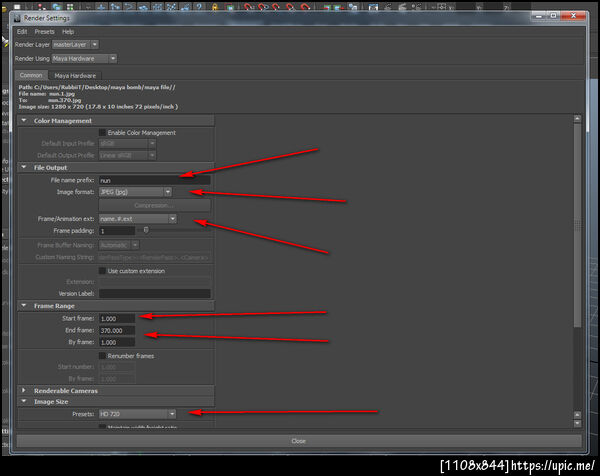Click the Custom Naming String field
Image resolution: width=600 pixels, height=476 pixels.
[x=155, y=258]
